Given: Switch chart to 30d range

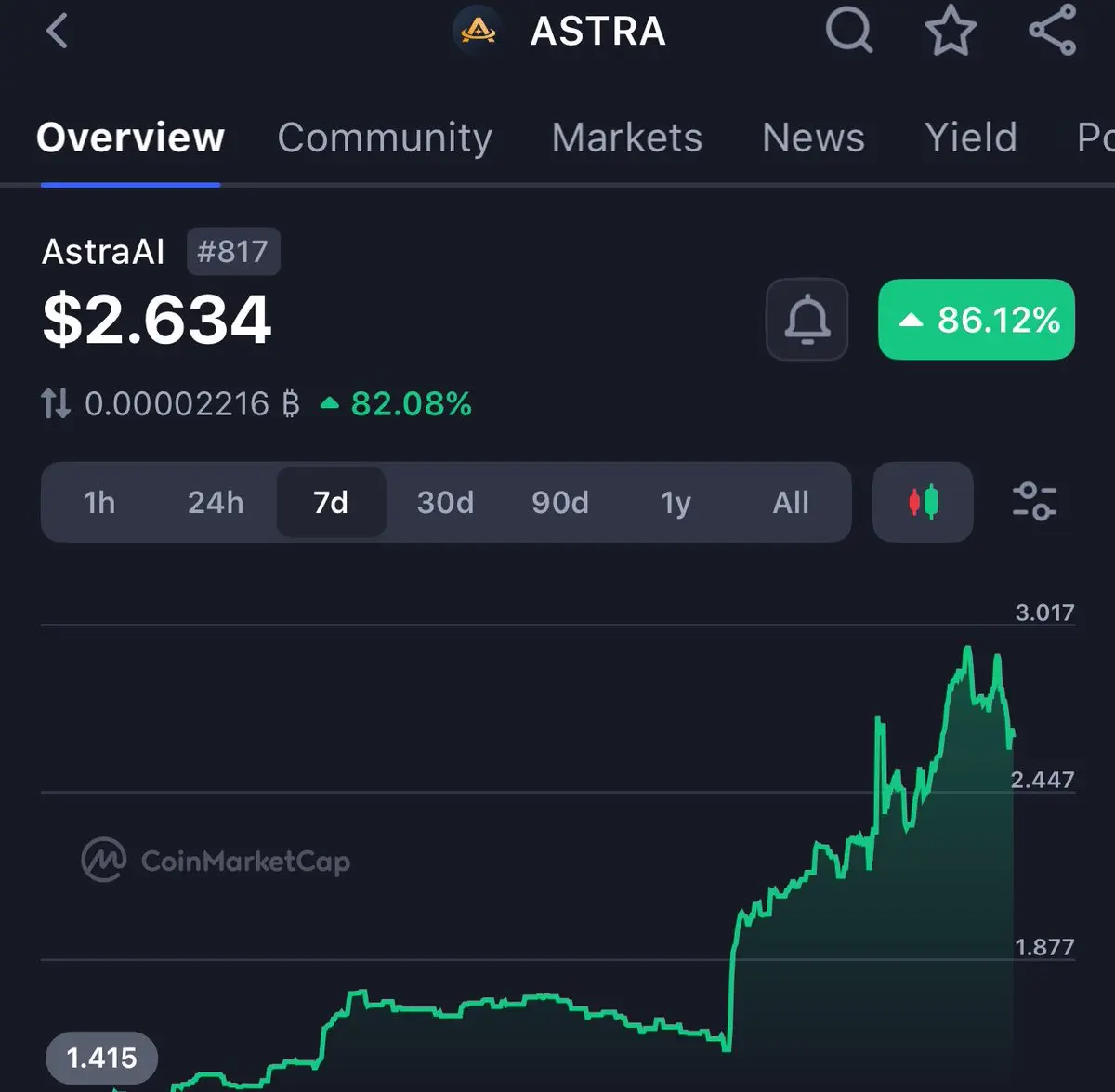Looking at the screenshot, I should pyautogui.click(x=445, y=503).
